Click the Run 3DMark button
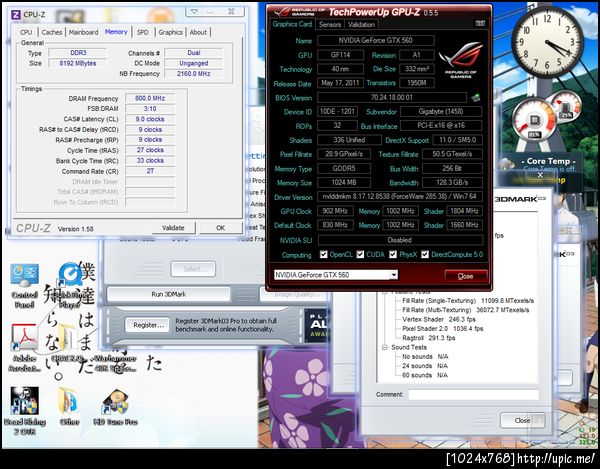 click(x=169, y=294)
